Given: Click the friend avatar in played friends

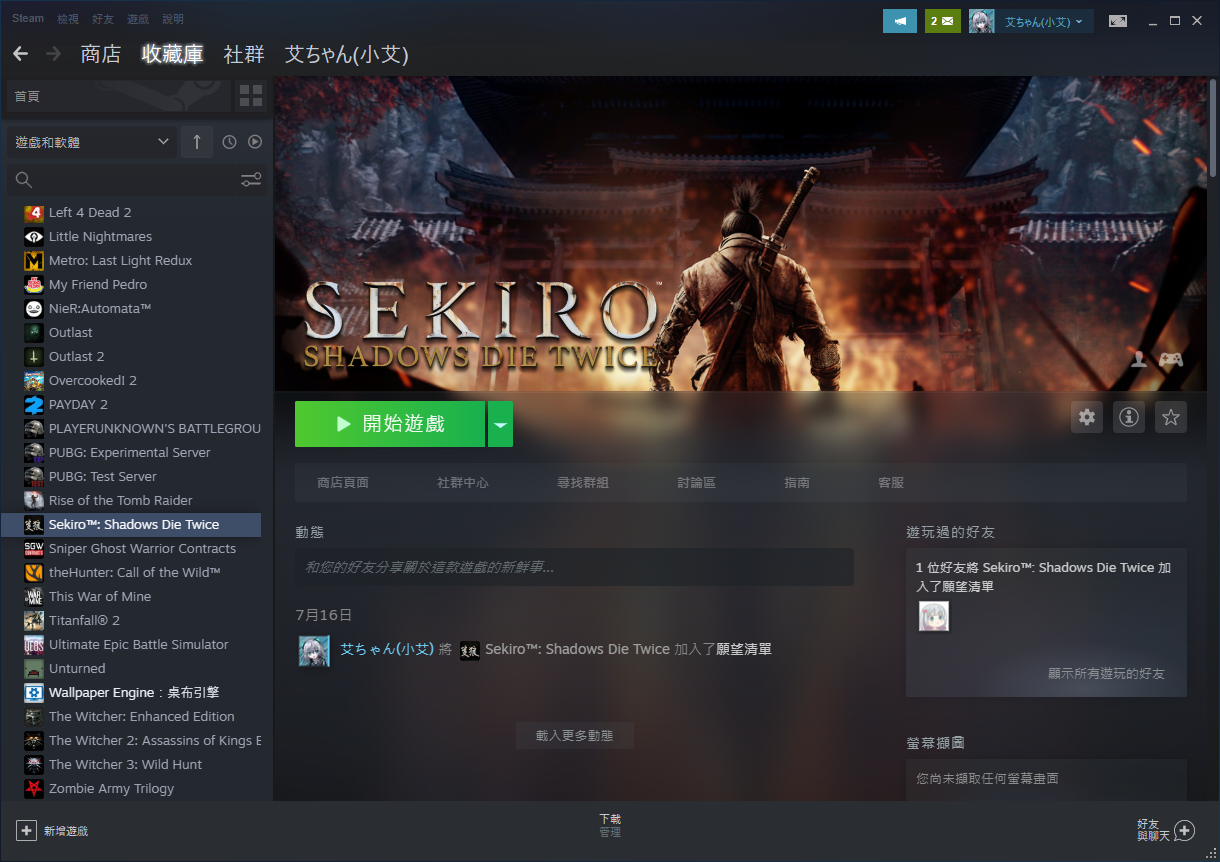Looking at the screenshot, I should pos(934,616).
